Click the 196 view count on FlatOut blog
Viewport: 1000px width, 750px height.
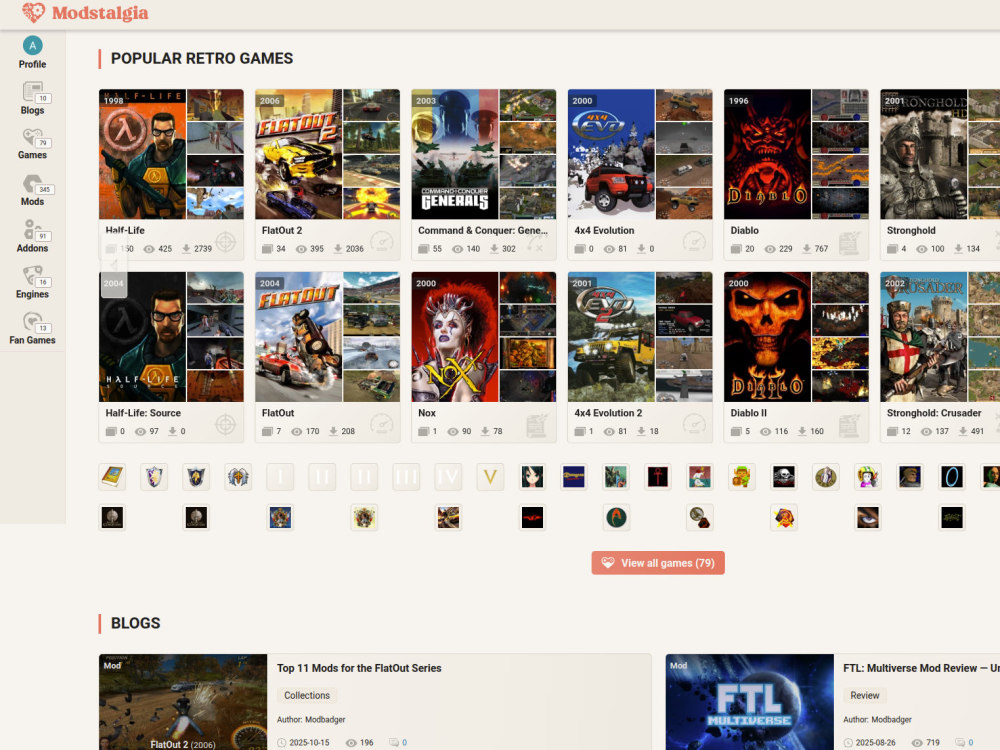pyautogui.click(x=360, y=742)
